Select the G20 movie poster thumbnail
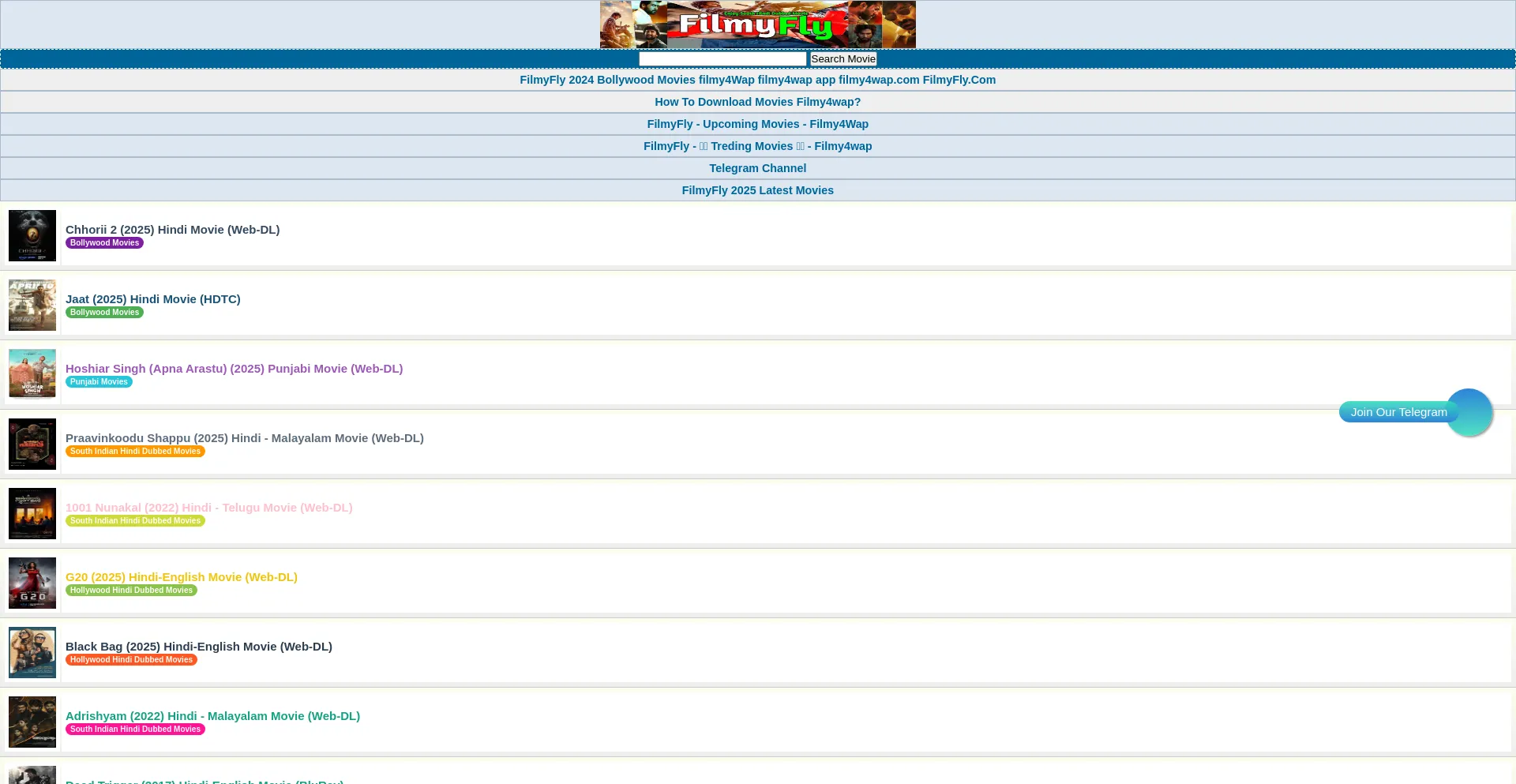The height and width of the screenshot is (784, 1516). (x=32, y=583)
